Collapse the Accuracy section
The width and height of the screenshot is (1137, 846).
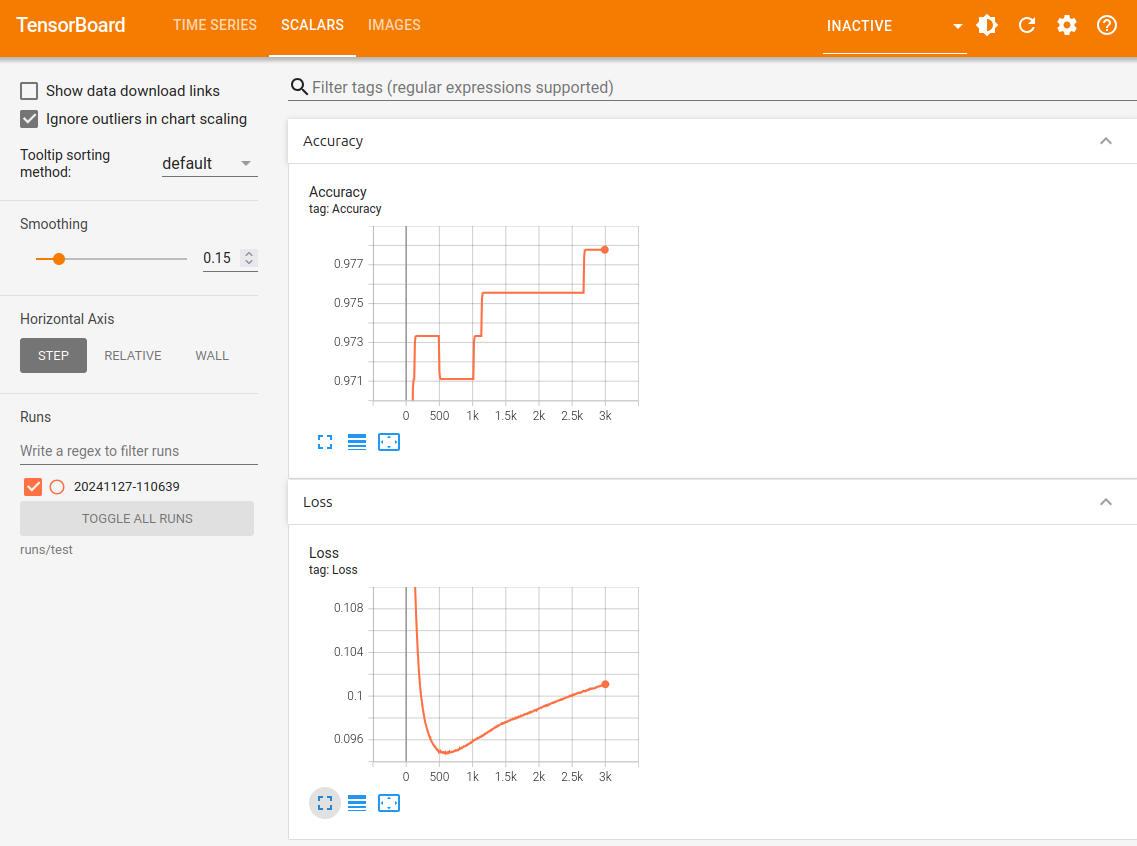(x=1105, y=141)
